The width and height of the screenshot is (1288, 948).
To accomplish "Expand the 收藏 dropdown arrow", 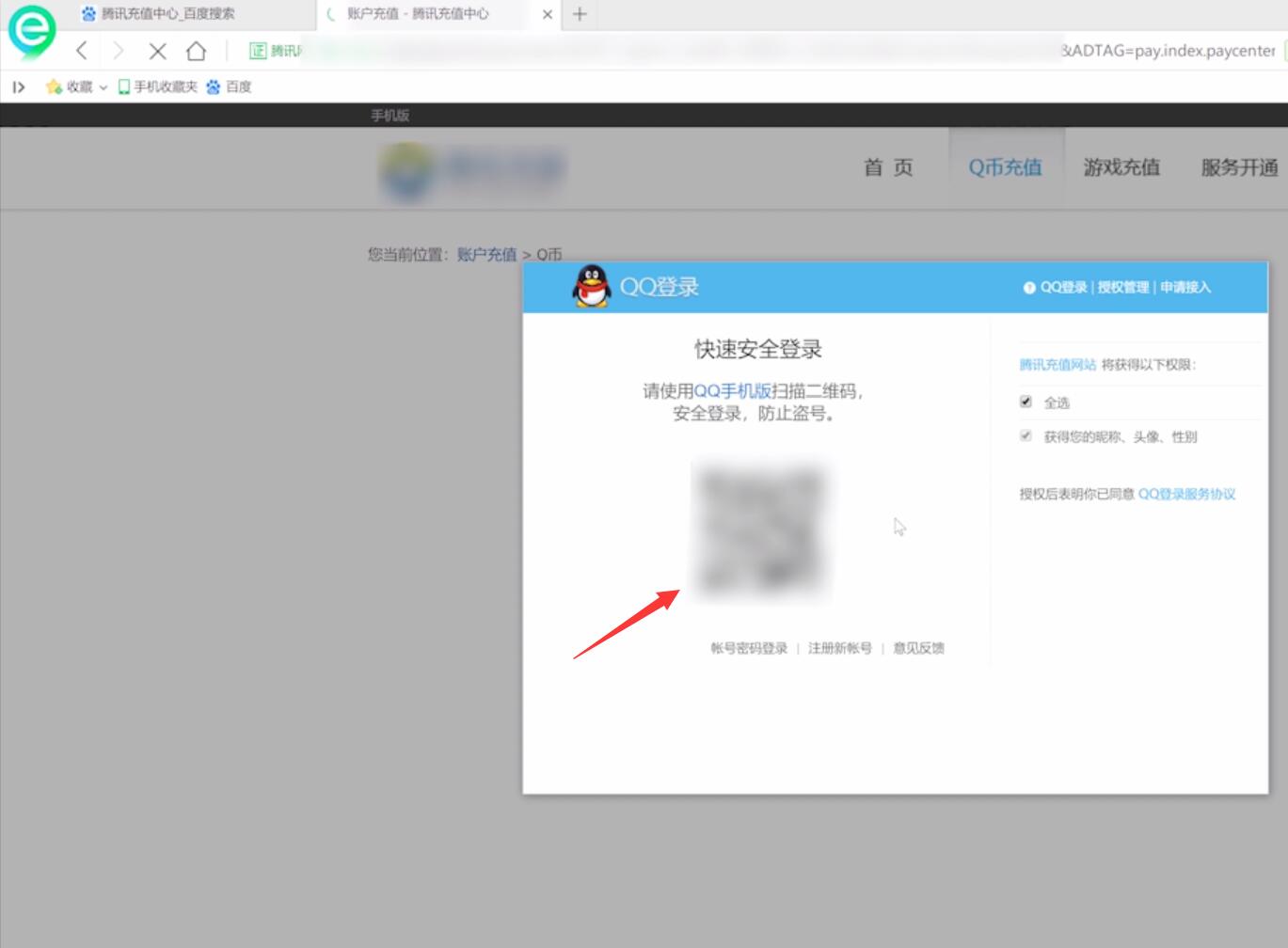I will pyautogui.click(x=103, y=87).
